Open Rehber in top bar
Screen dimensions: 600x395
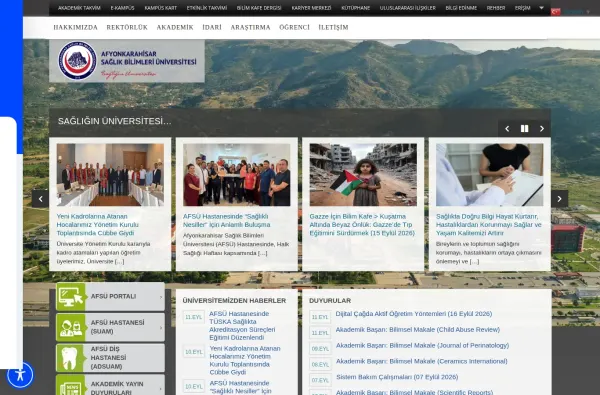coord(496,8)
